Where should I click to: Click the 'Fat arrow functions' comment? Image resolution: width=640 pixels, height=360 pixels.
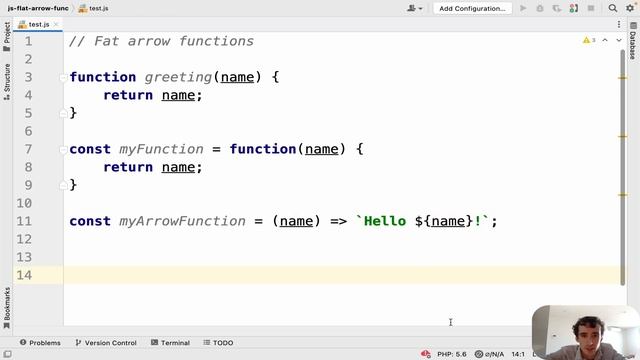click(x=161, y=41)
